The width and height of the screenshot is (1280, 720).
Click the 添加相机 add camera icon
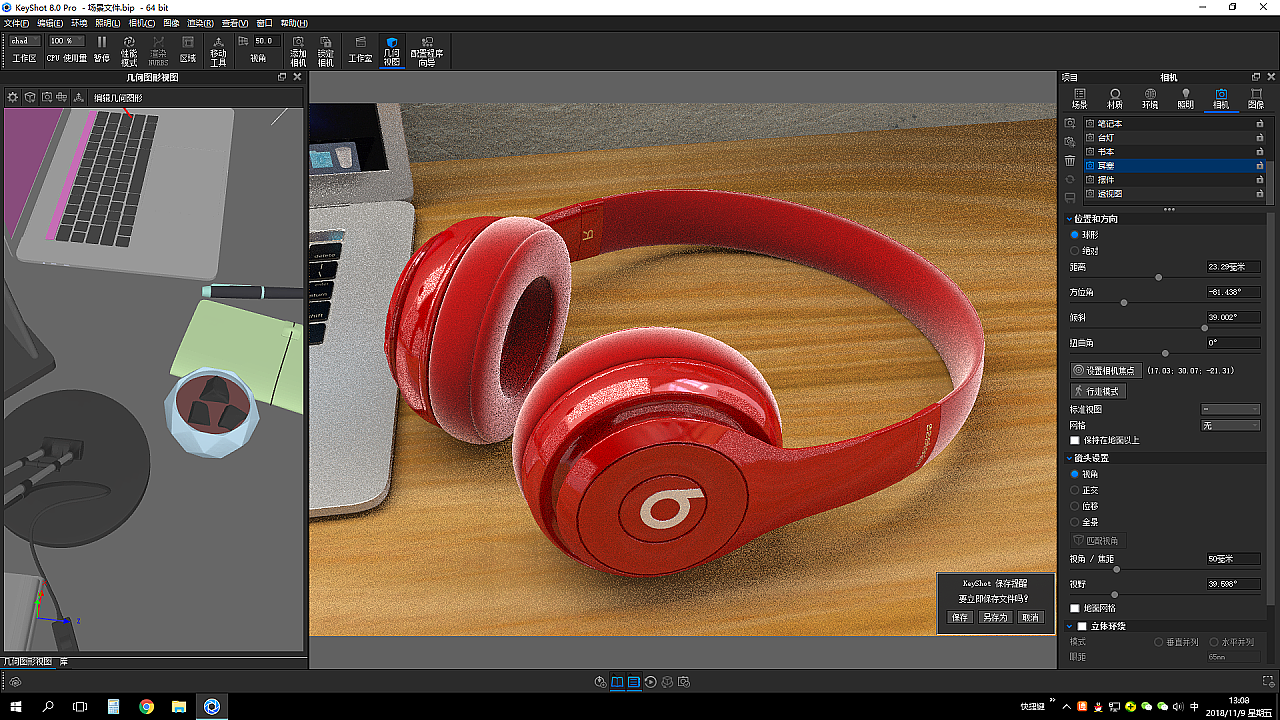click(298, 50)
